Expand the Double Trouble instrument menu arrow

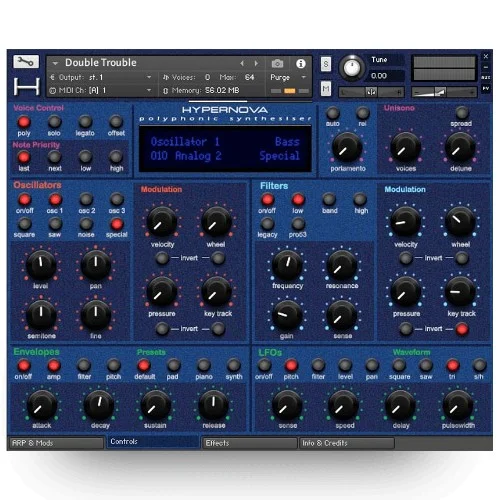click(55, 63)
